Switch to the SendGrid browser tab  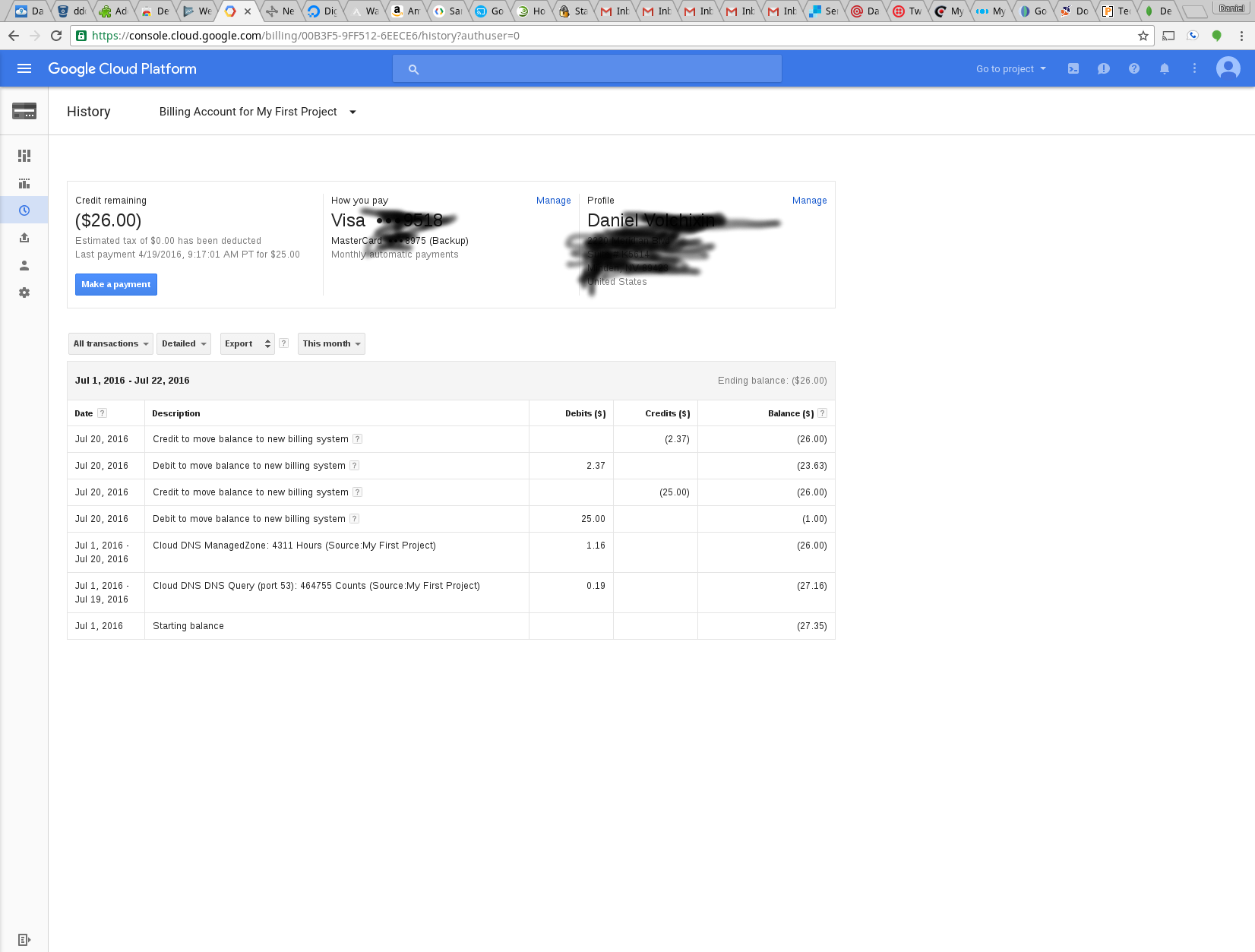pyautogui.click(x=823, y=11)
